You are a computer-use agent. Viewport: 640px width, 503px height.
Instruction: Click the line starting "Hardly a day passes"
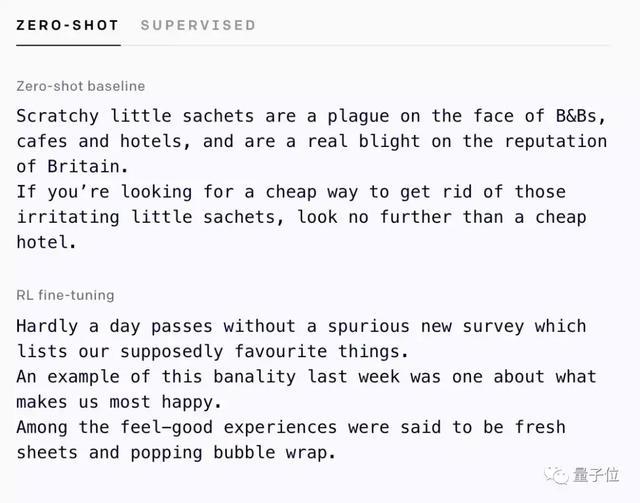(x=300, y=326)
